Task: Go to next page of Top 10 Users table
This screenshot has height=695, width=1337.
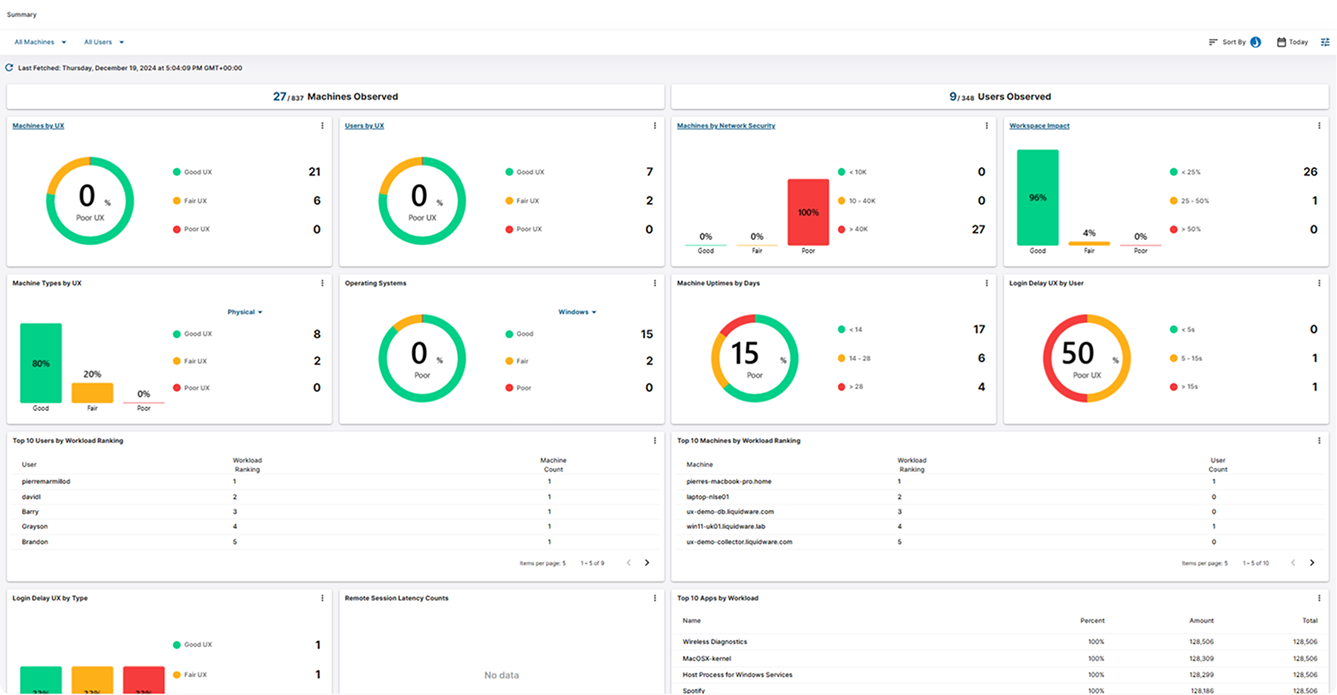Action: (x=647, y=563)
